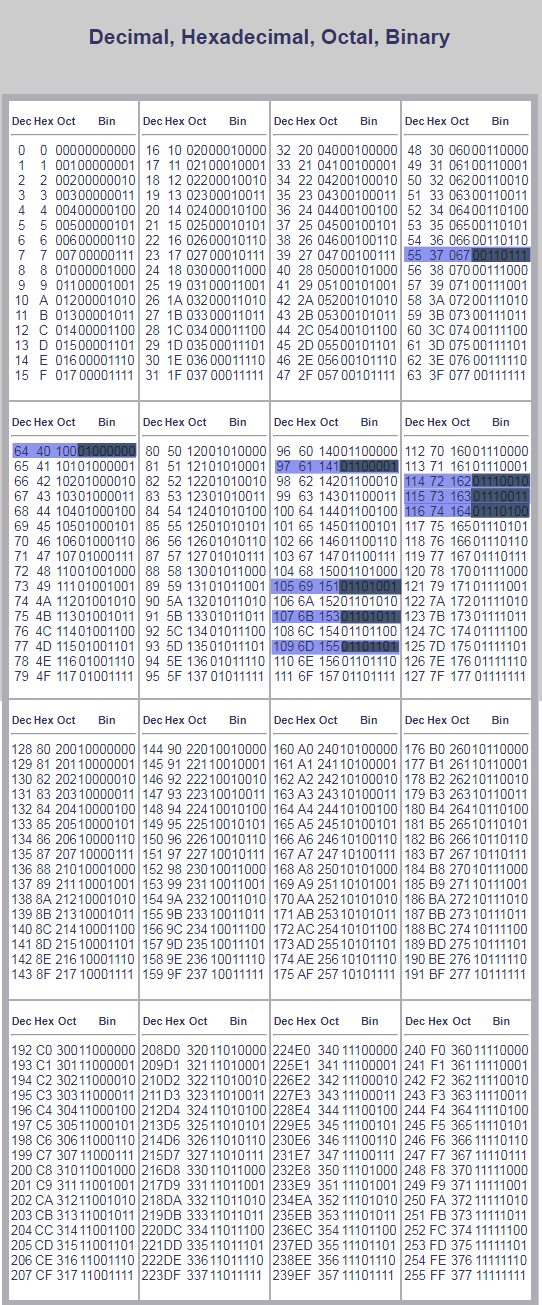Select the row for decimal 10
This screenshot has height=1305, width=542.
point(74,300)
